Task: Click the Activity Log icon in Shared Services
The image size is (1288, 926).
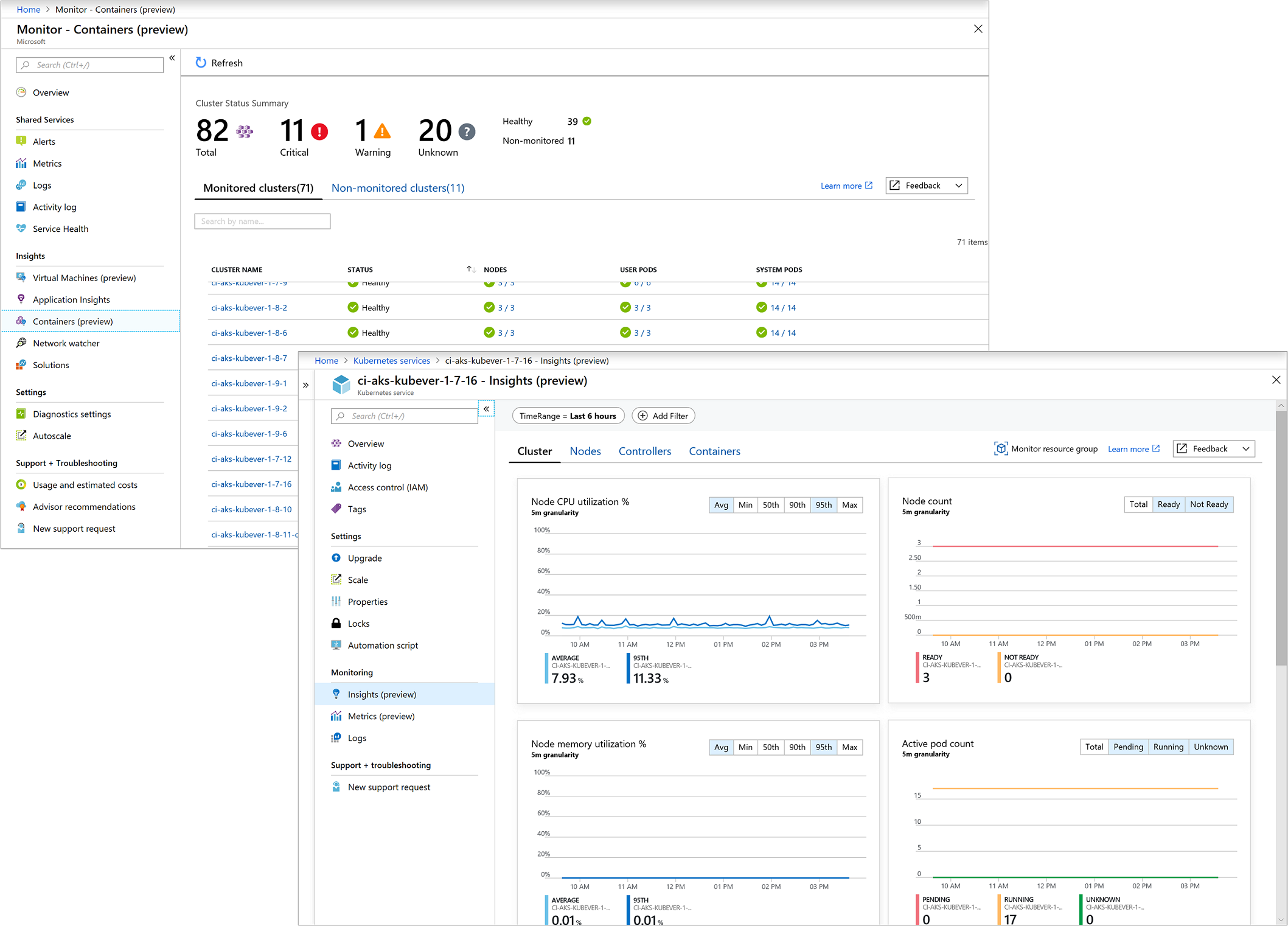Action: coord(20,206)
